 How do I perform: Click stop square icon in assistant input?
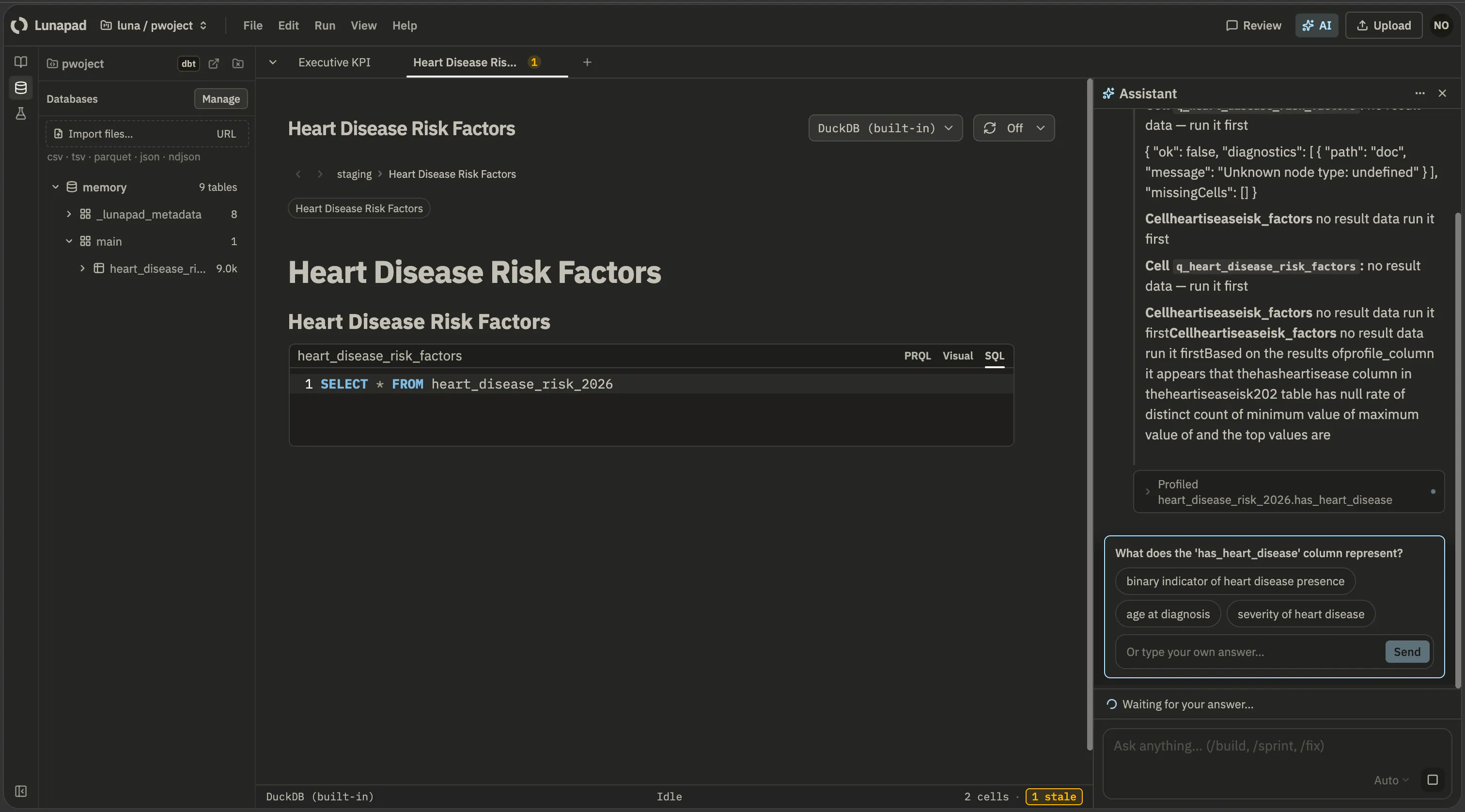(x=1432, y=780)
